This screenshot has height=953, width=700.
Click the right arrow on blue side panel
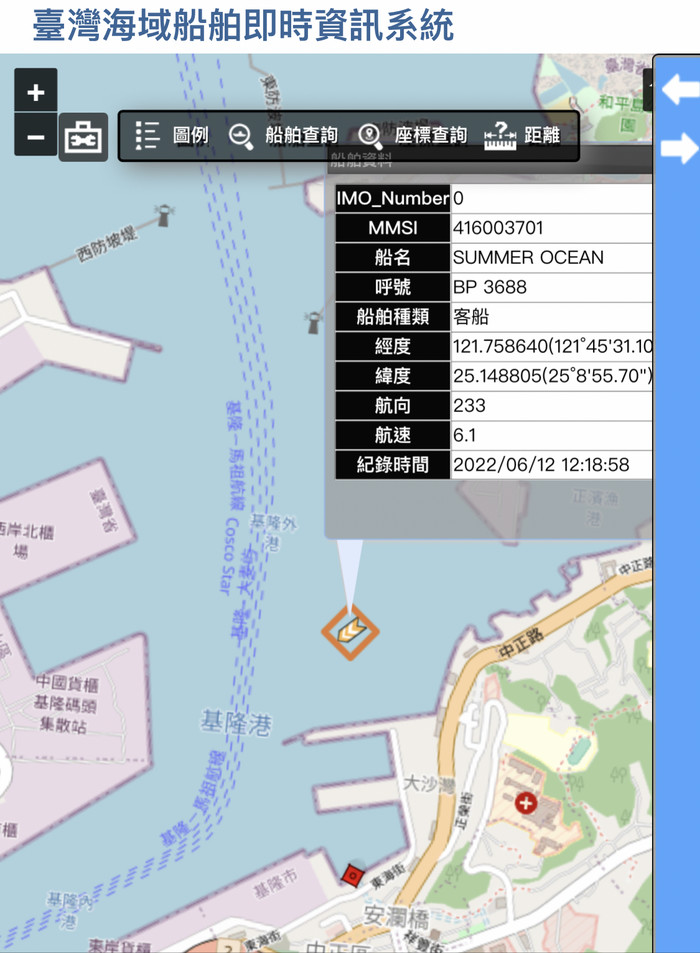click(680, 148)
